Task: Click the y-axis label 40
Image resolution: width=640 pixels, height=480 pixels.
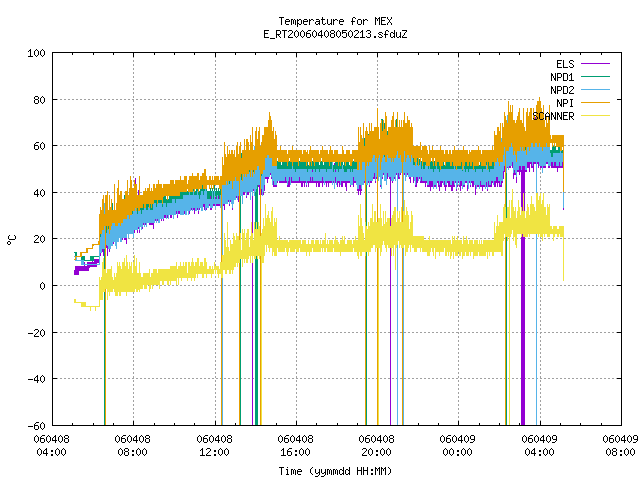Action: (x=39, y=193)
